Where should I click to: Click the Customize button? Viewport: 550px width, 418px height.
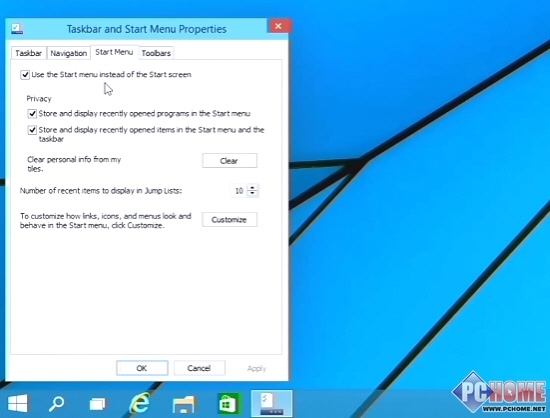229,220
